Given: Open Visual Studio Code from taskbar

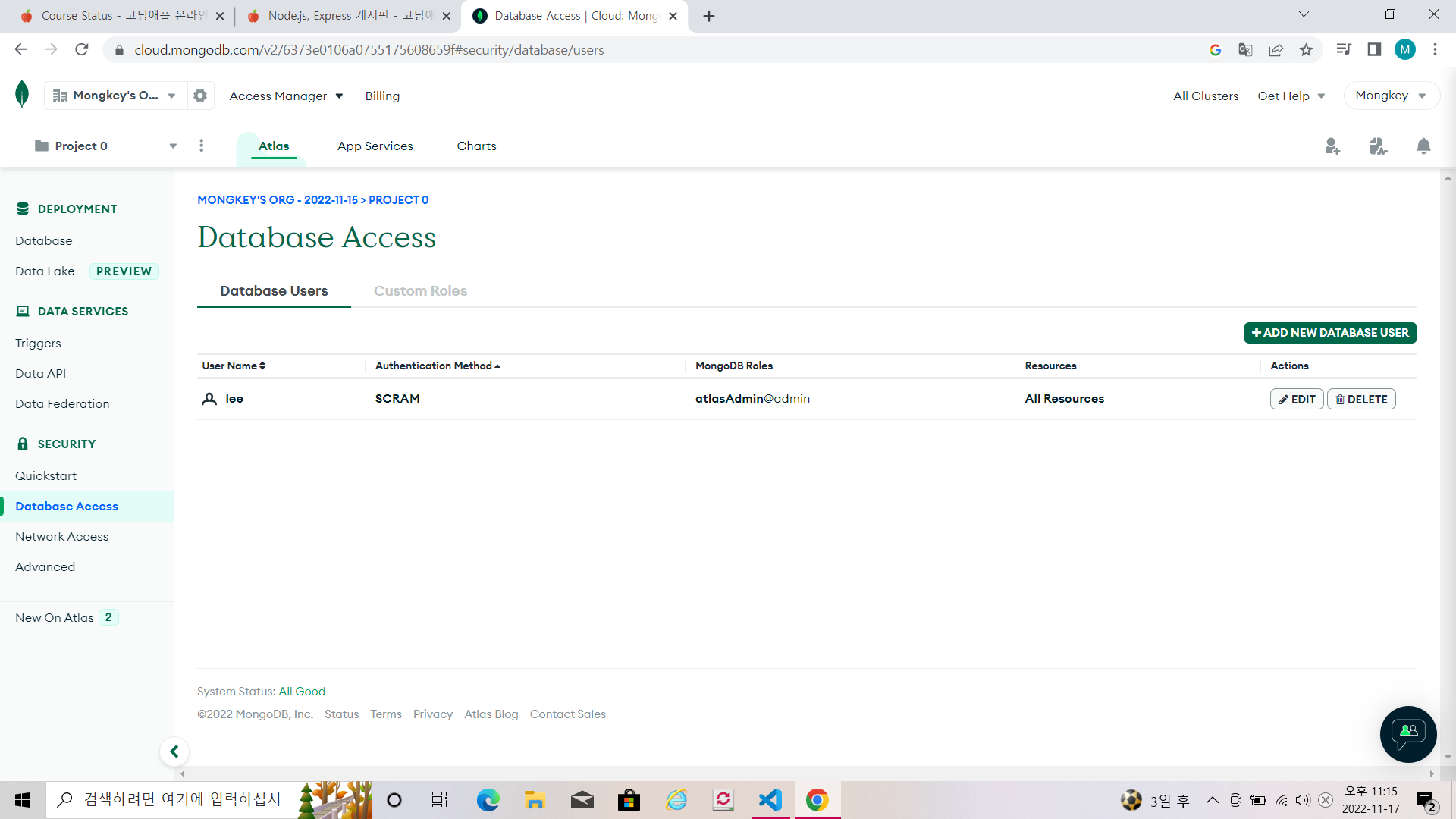Looking at the screenshot, I should tap(770, 800).
